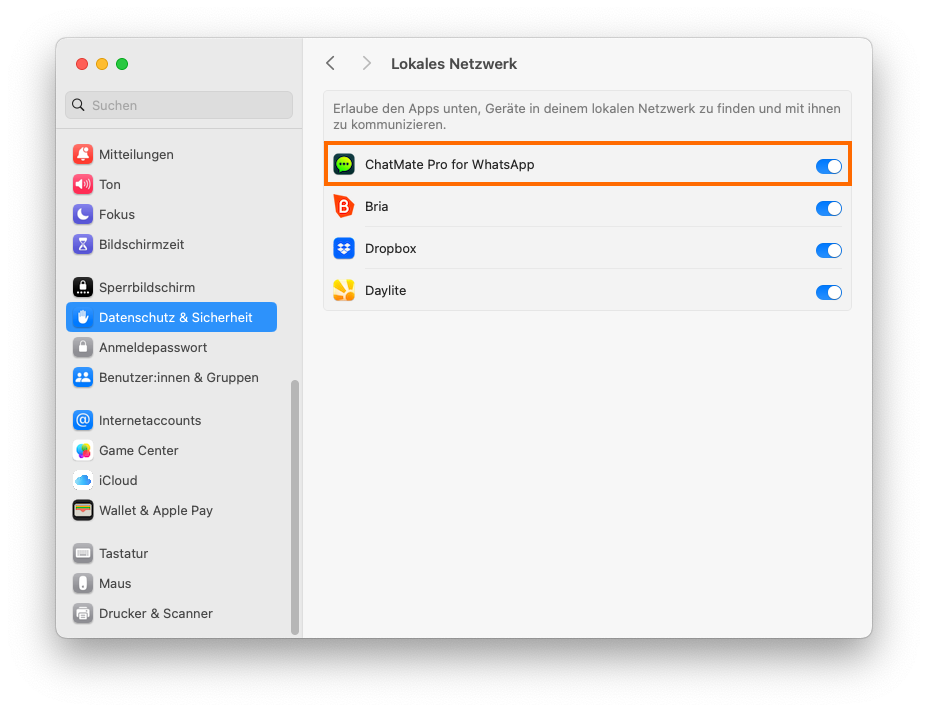Image resolution: width=928 pixels, height=712 pixels.
Task: Click the sidebar vertical scrollbar
Action: pos(295,507)
